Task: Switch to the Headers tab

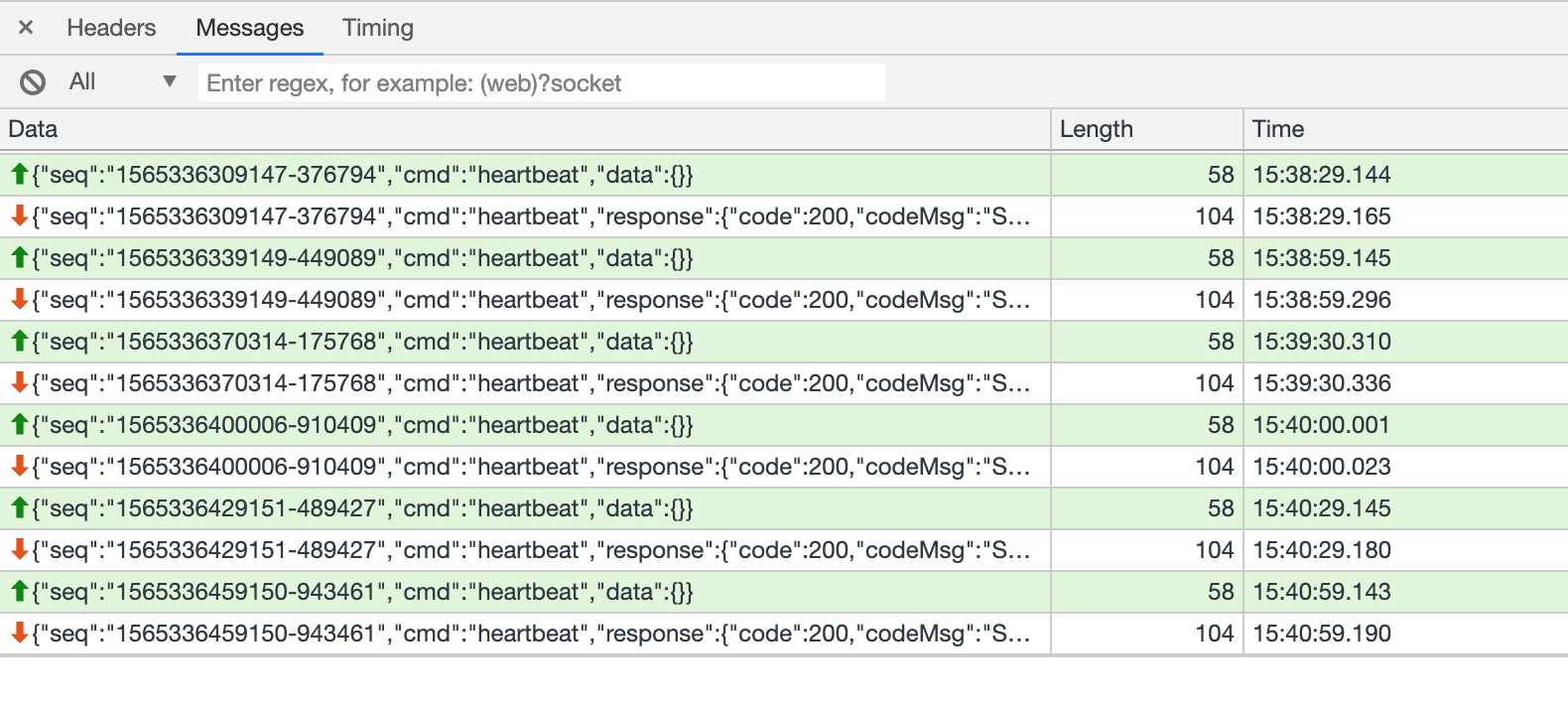Action: tap(111, 28)
